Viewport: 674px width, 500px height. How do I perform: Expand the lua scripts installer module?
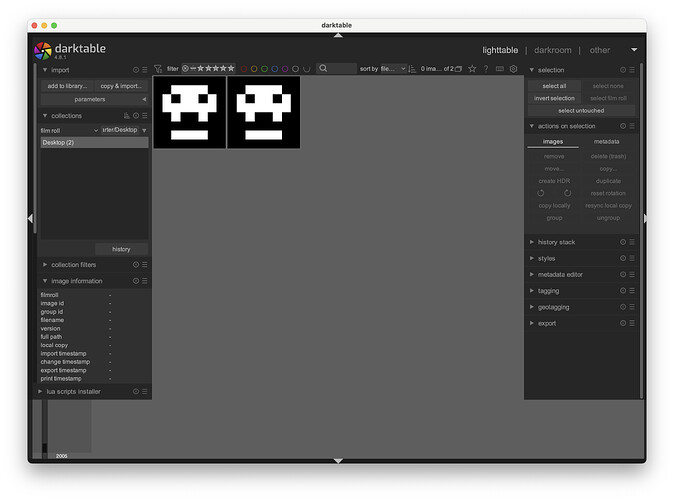click(x=40, y=392)
